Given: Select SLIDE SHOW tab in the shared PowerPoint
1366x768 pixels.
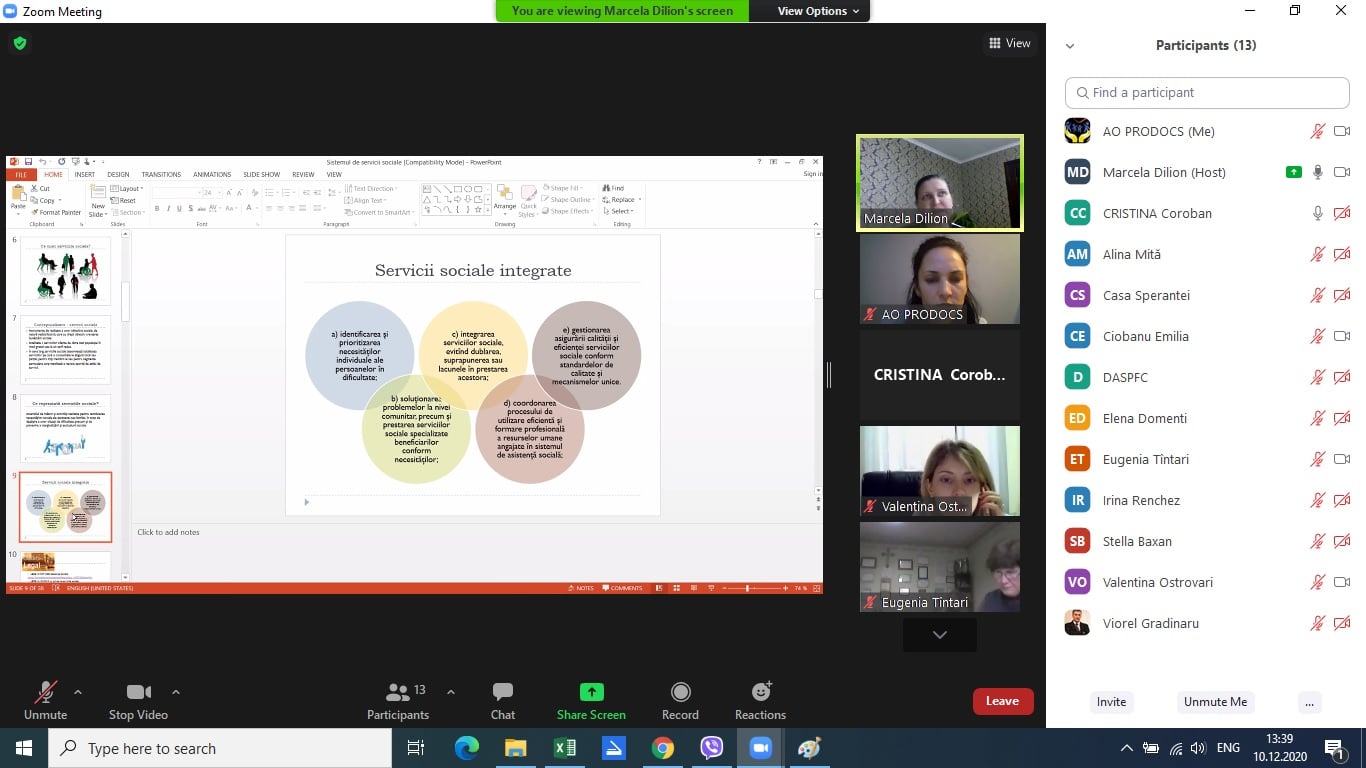Looking at the screenshot, I should pos(261,175).
